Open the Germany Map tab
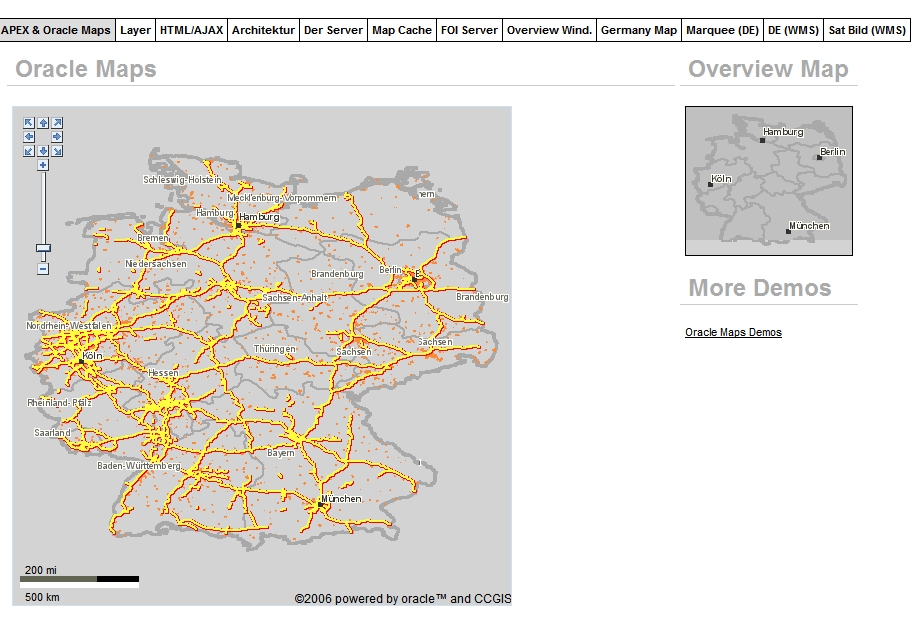The image size is (911, 622). (639, 30)
